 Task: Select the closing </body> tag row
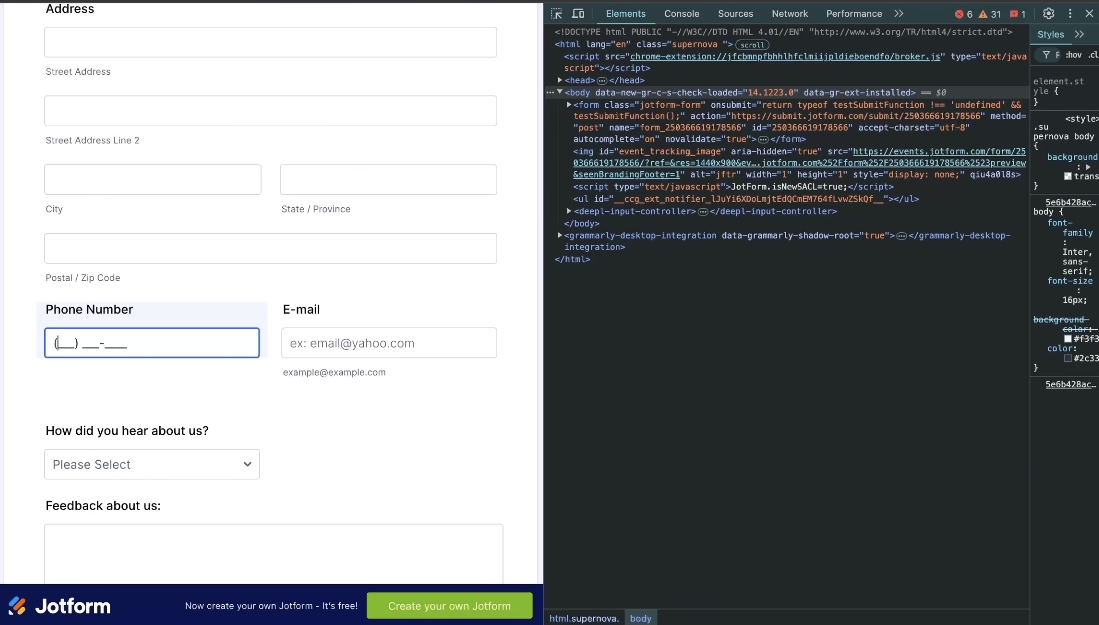tap(582, 224)
